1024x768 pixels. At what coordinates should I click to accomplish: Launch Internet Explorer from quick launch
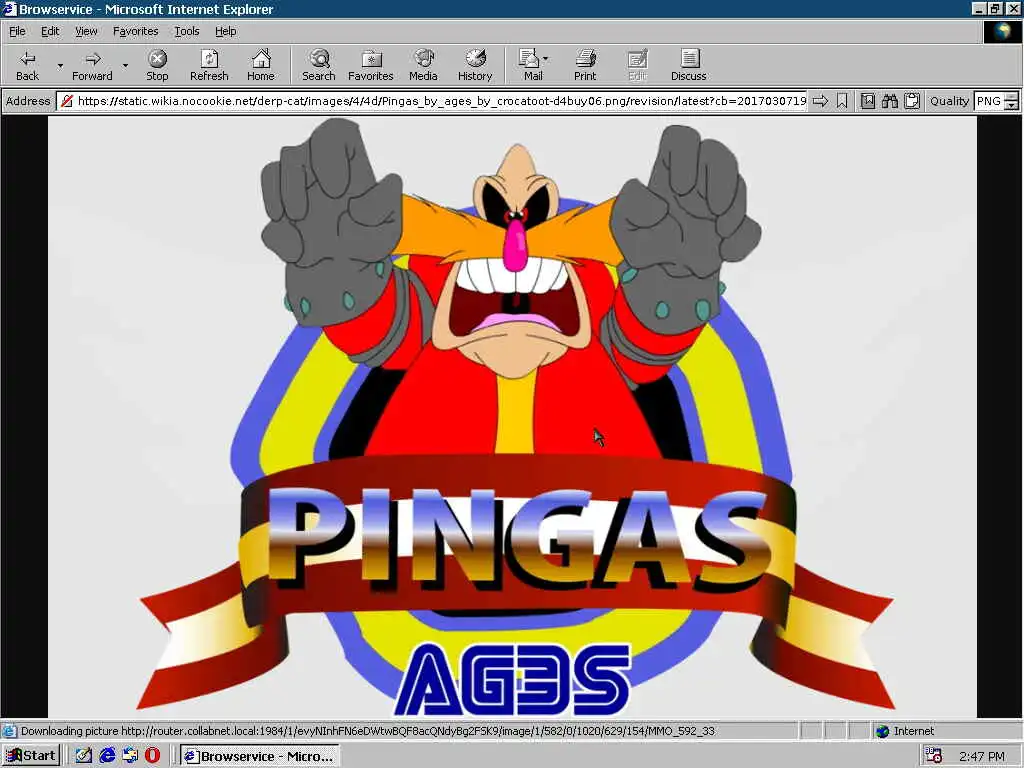[106, 756]
